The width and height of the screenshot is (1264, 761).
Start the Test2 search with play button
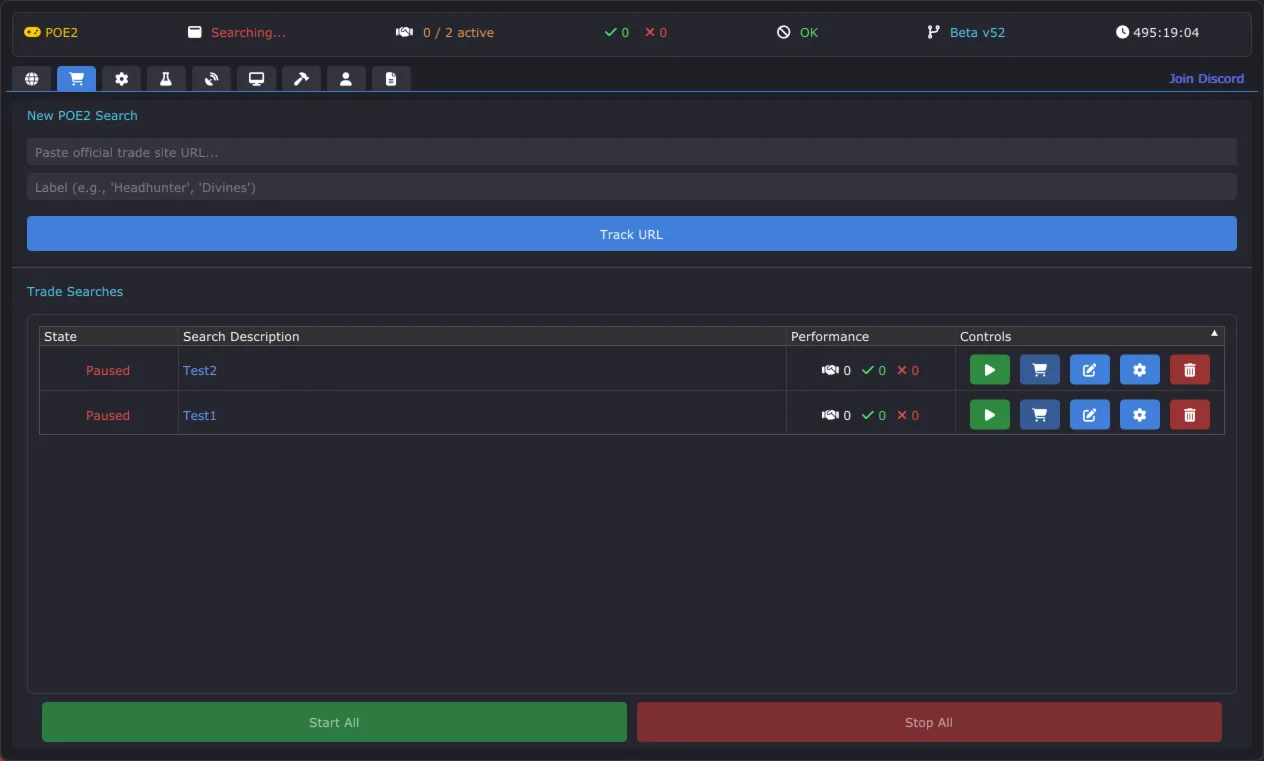coord(989,370)
